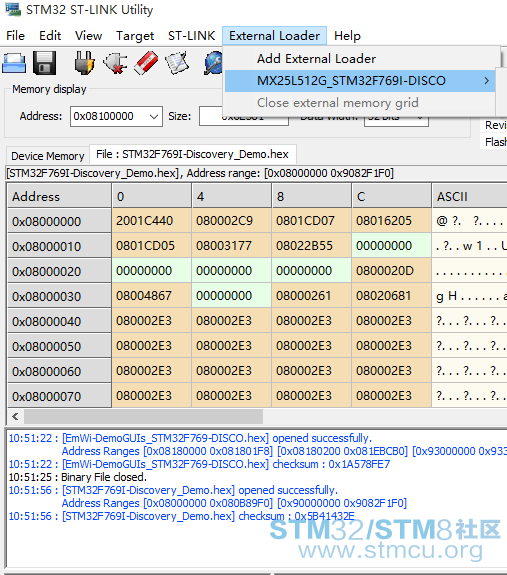Click the ASCII column header
Screen dimensions: 507x575
[x=469, y=196]
